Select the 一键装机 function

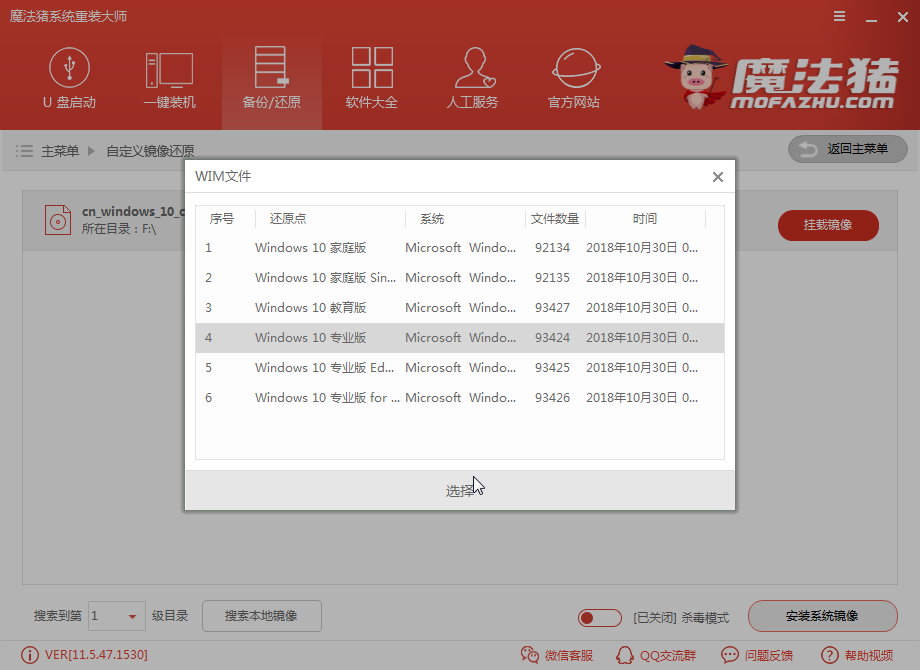click(170, 78)
